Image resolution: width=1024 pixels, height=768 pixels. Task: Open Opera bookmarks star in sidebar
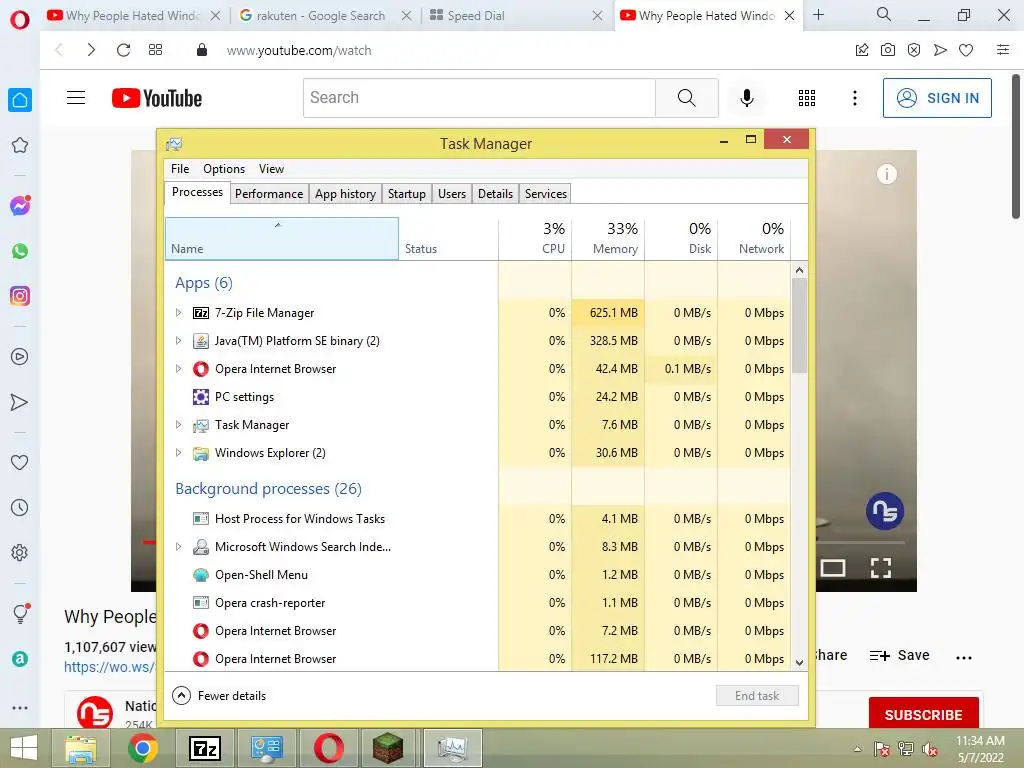tap(20, 145)
